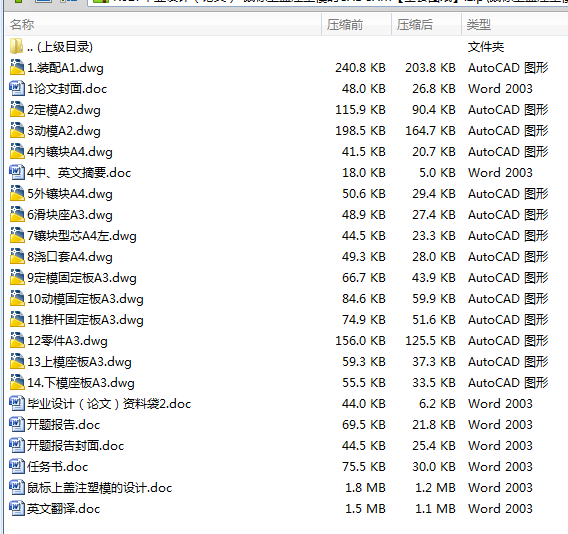Image resolution: width=568 pixels, height=534 pixels.
Task: Click the 1.1 MB compressed size value
Action: coord(435,509)
